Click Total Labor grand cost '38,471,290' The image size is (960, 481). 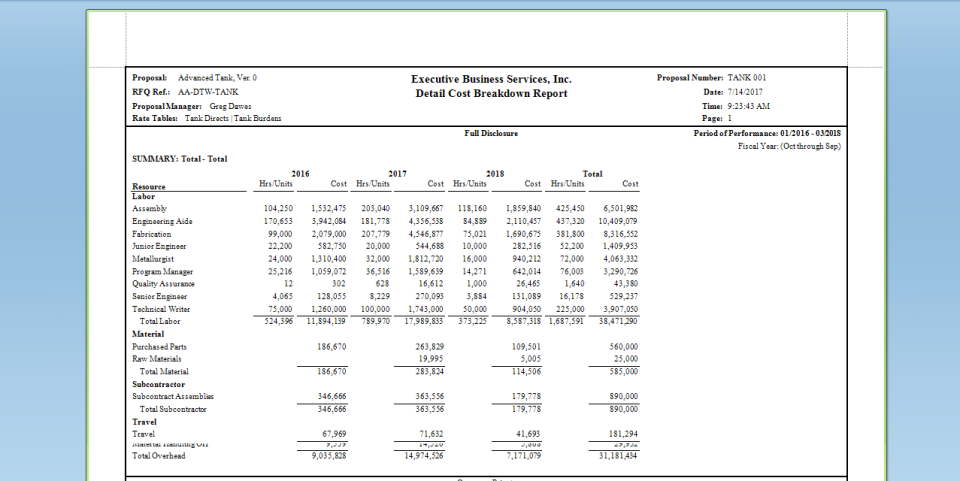pos(618,321)
